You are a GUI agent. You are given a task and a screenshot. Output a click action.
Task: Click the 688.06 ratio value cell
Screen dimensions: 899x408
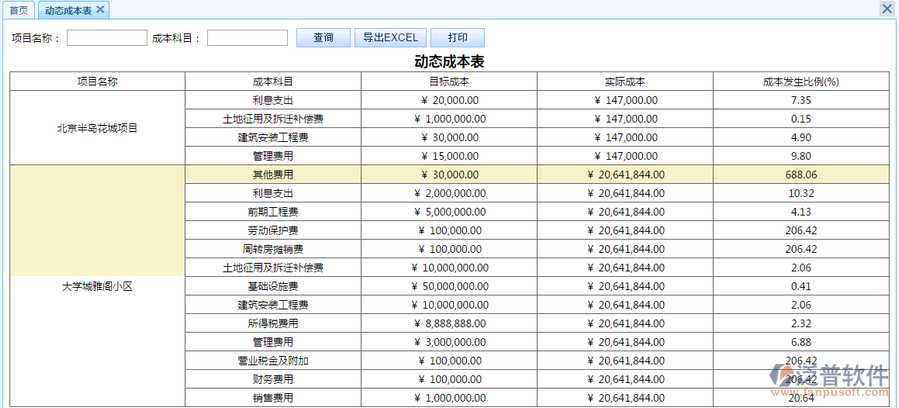click(x=800, y=174)
